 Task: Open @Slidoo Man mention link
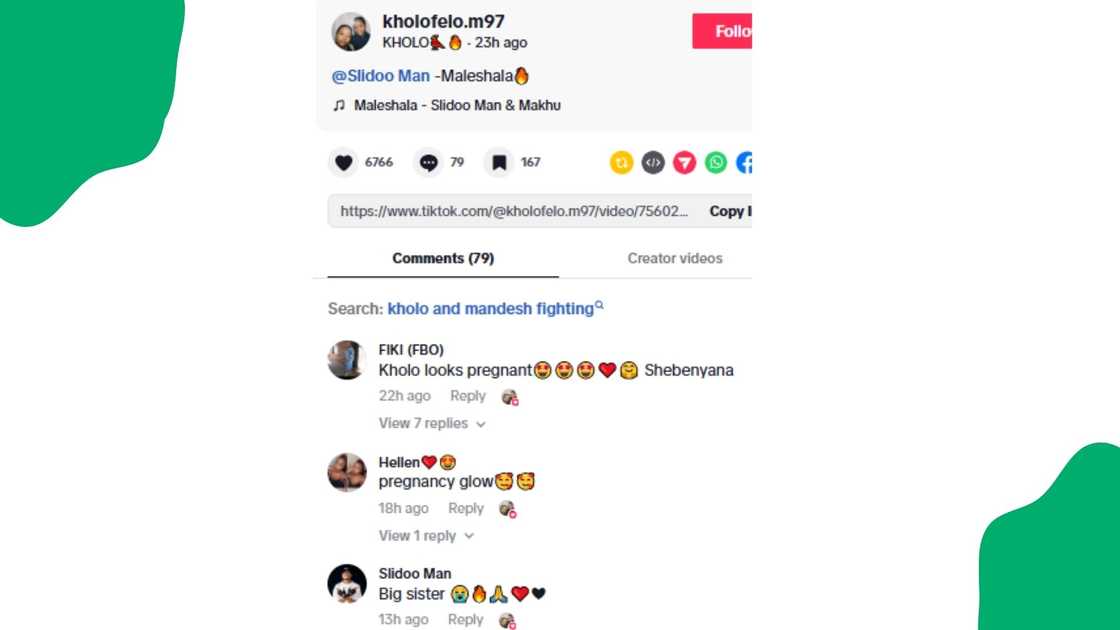tap(381, 76)
